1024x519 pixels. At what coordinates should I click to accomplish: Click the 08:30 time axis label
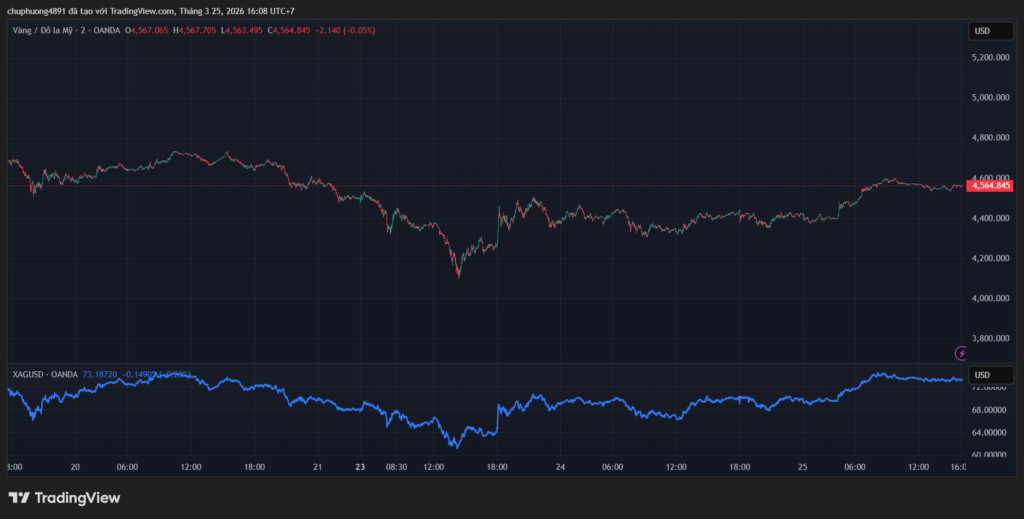tap(396, 467)
